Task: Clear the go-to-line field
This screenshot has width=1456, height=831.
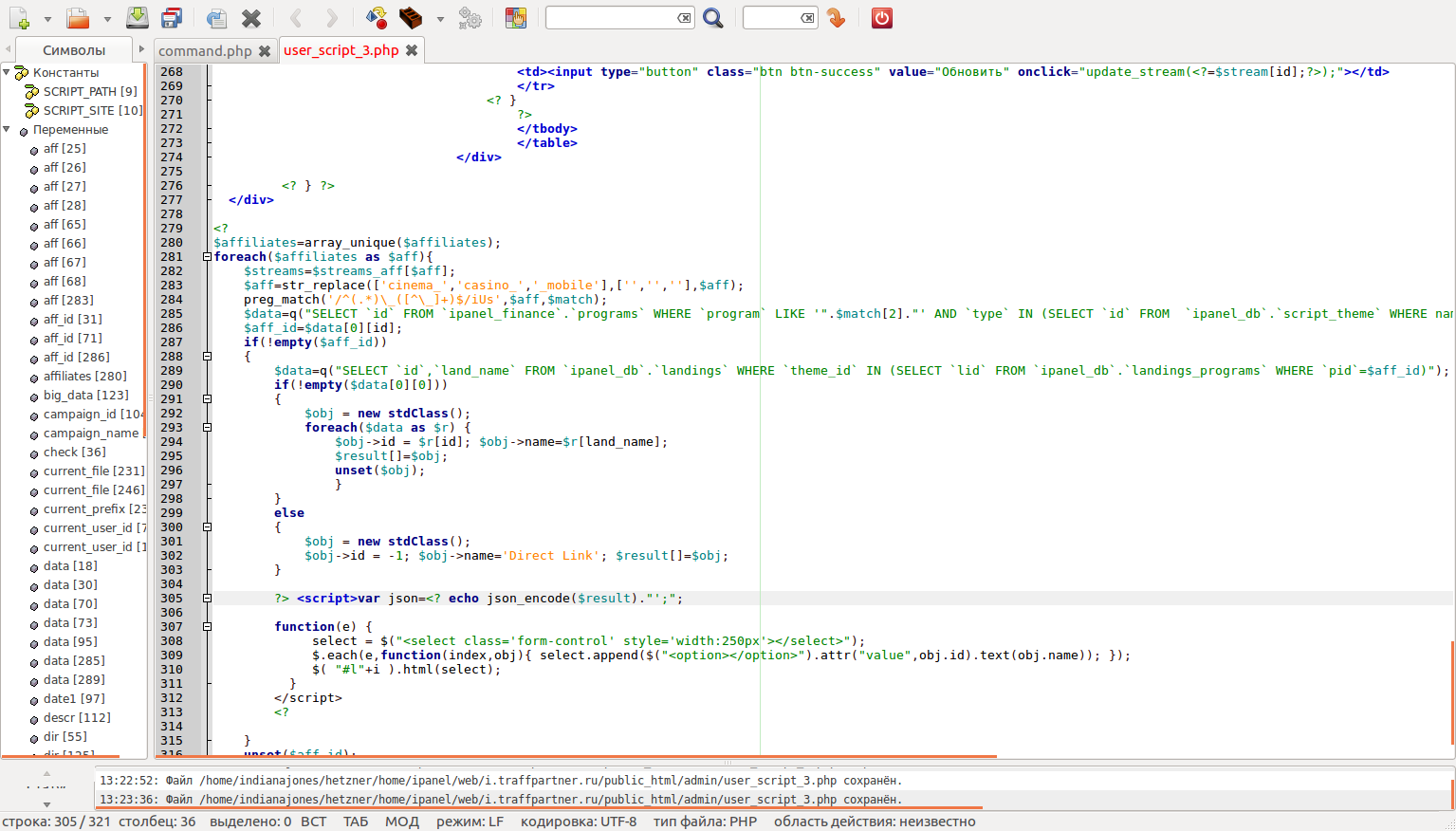Action: point(807,18)
